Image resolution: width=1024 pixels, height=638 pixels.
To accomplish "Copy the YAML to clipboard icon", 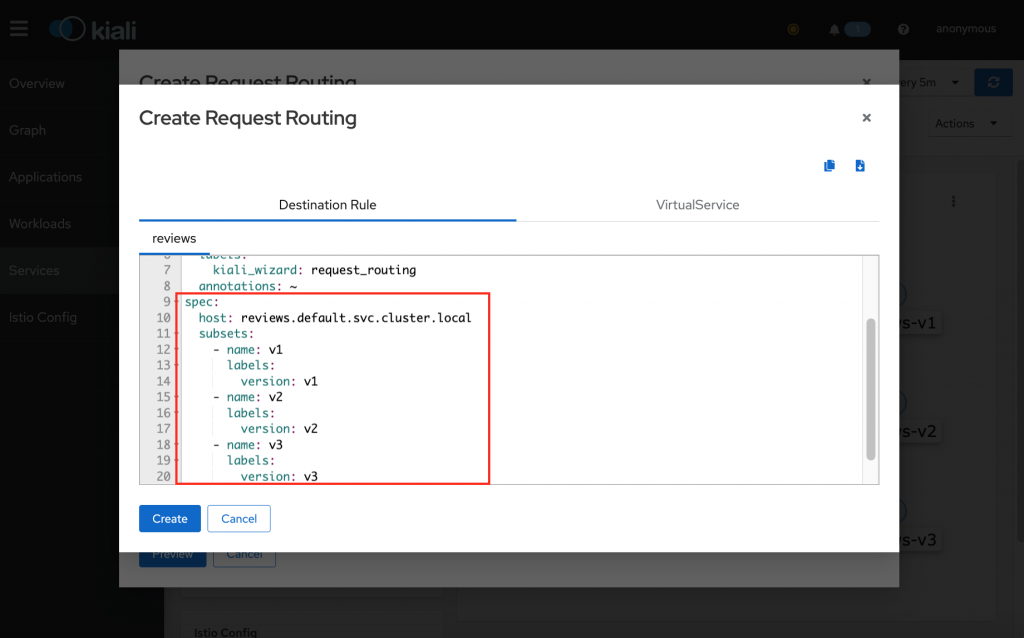I will [x=829, y=166].
